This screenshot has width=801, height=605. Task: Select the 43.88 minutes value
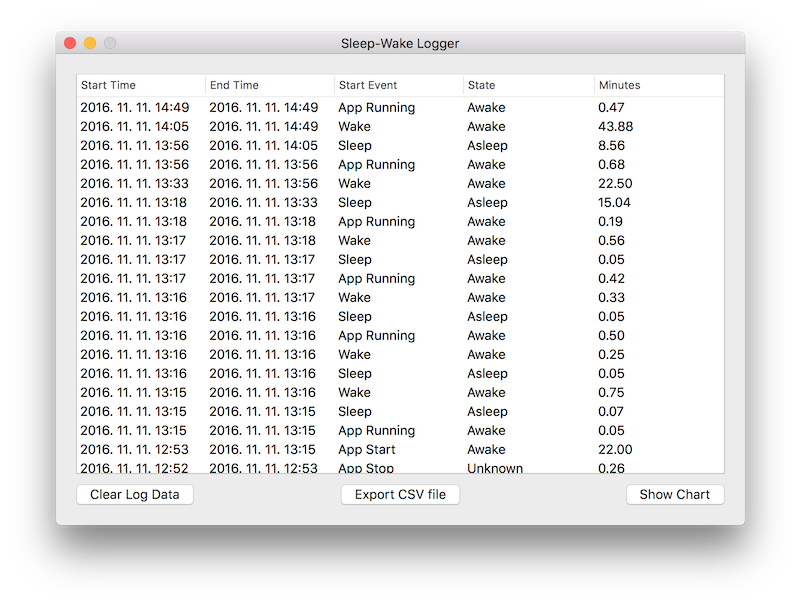click(x=616, y=126)
